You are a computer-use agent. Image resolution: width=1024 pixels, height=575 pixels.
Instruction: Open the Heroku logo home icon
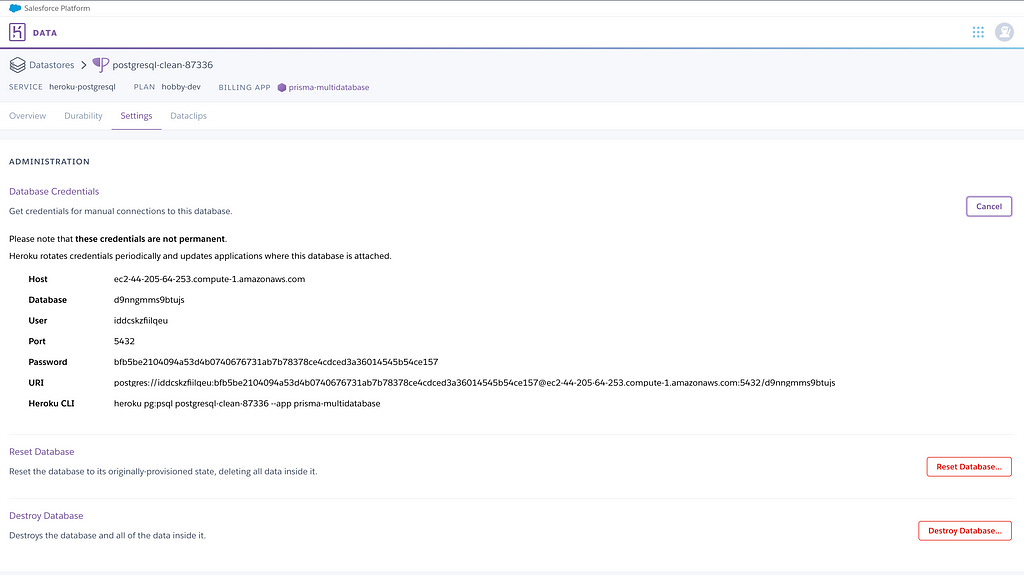click(x=18, y=32)
